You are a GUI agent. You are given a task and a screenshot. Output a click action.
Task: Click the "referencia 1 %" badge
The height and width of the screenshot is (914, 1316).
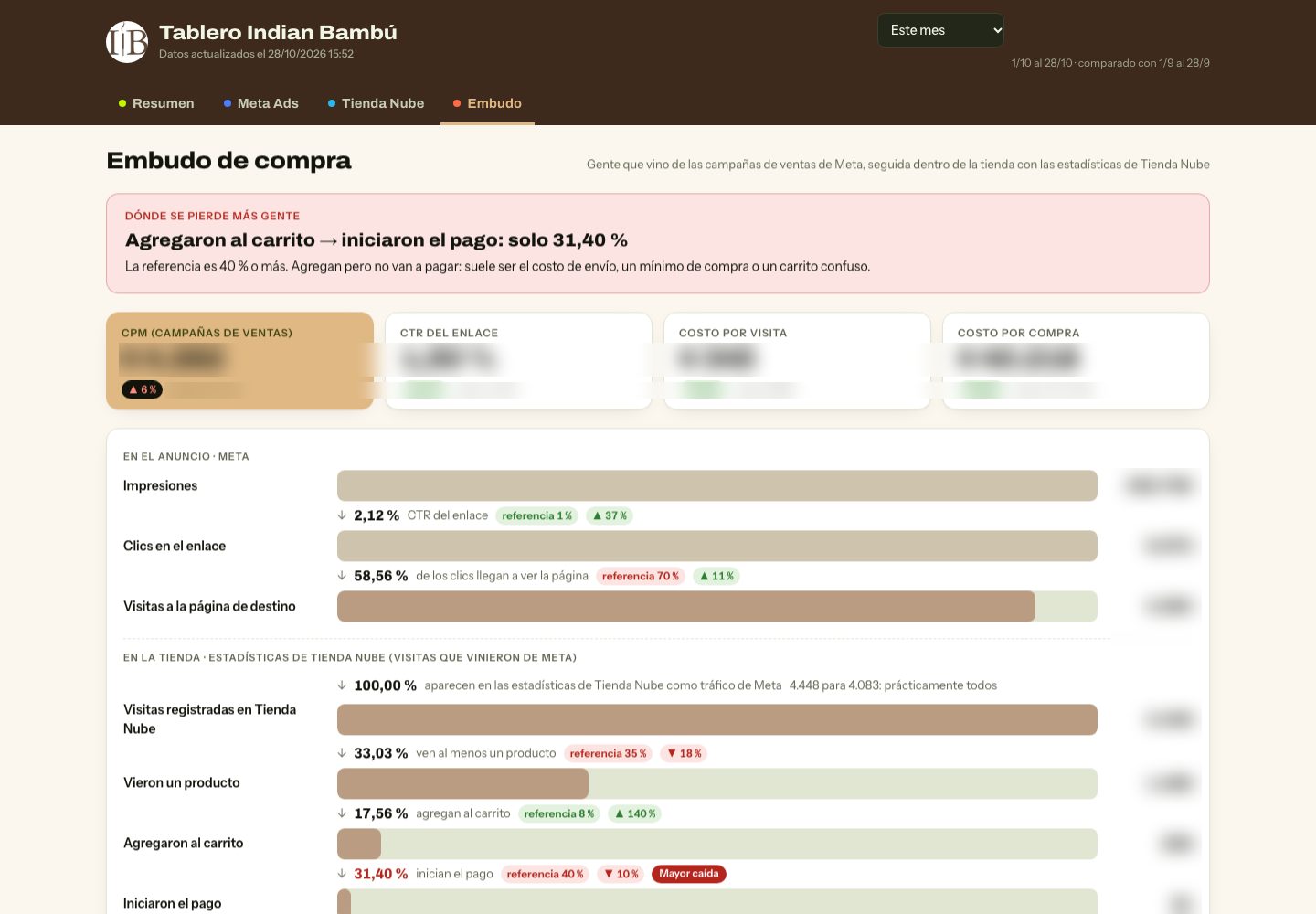click(x=536, y=515)
